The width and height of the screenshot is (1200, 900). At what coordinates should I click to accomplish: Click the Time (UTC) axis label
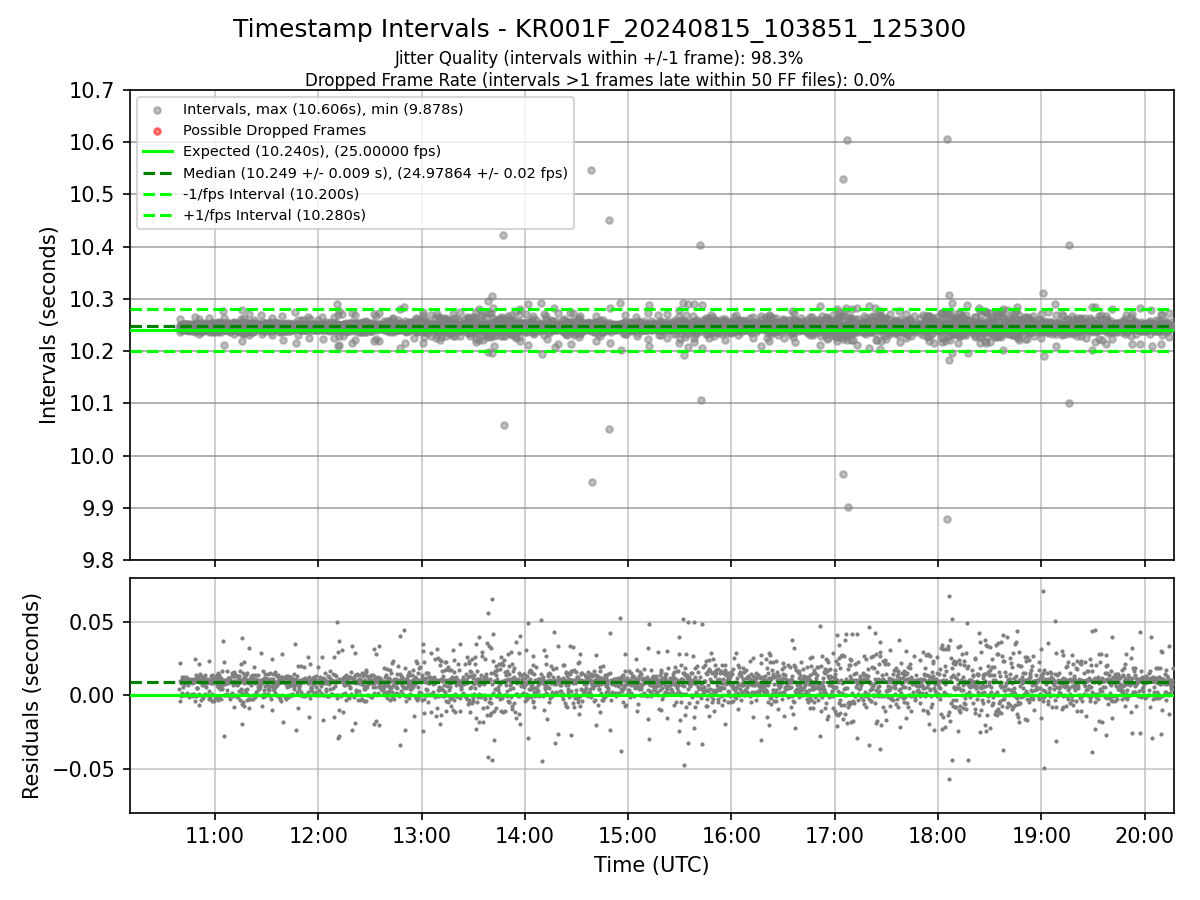click(x=651, y=865)
